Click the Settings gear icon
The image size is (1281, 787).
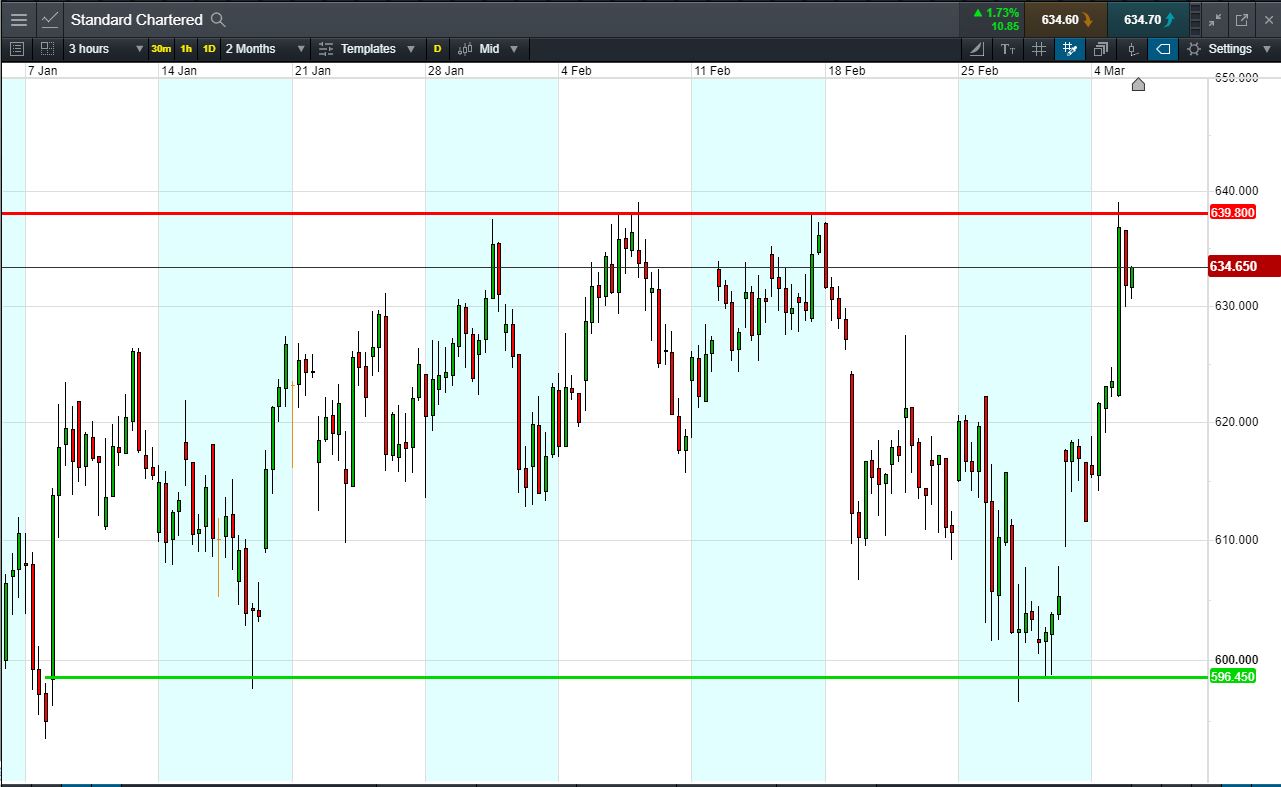pyautogui.click(x=1194, y=48)
